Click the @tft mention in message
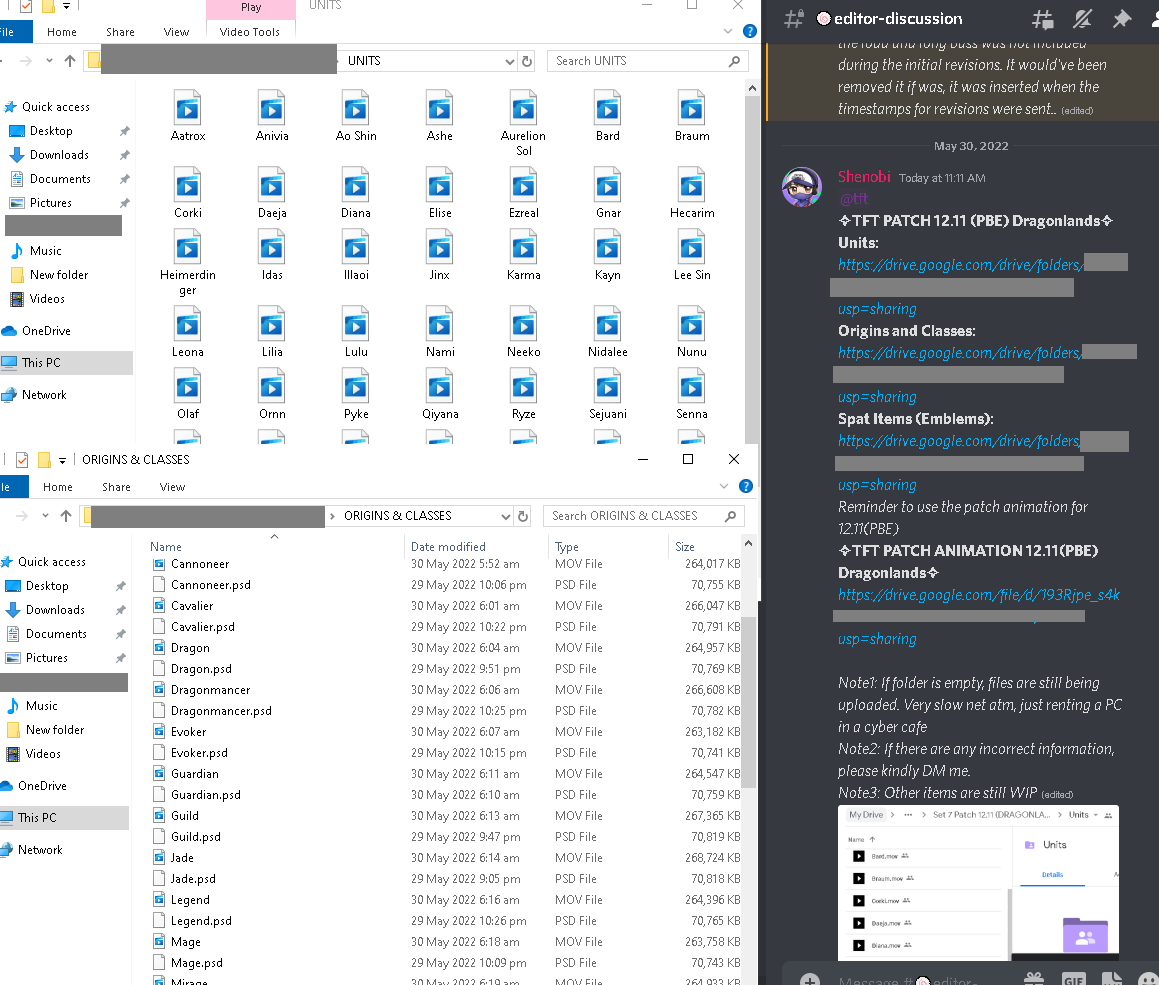Screen dimensions: 1159x985 (853, 199)
